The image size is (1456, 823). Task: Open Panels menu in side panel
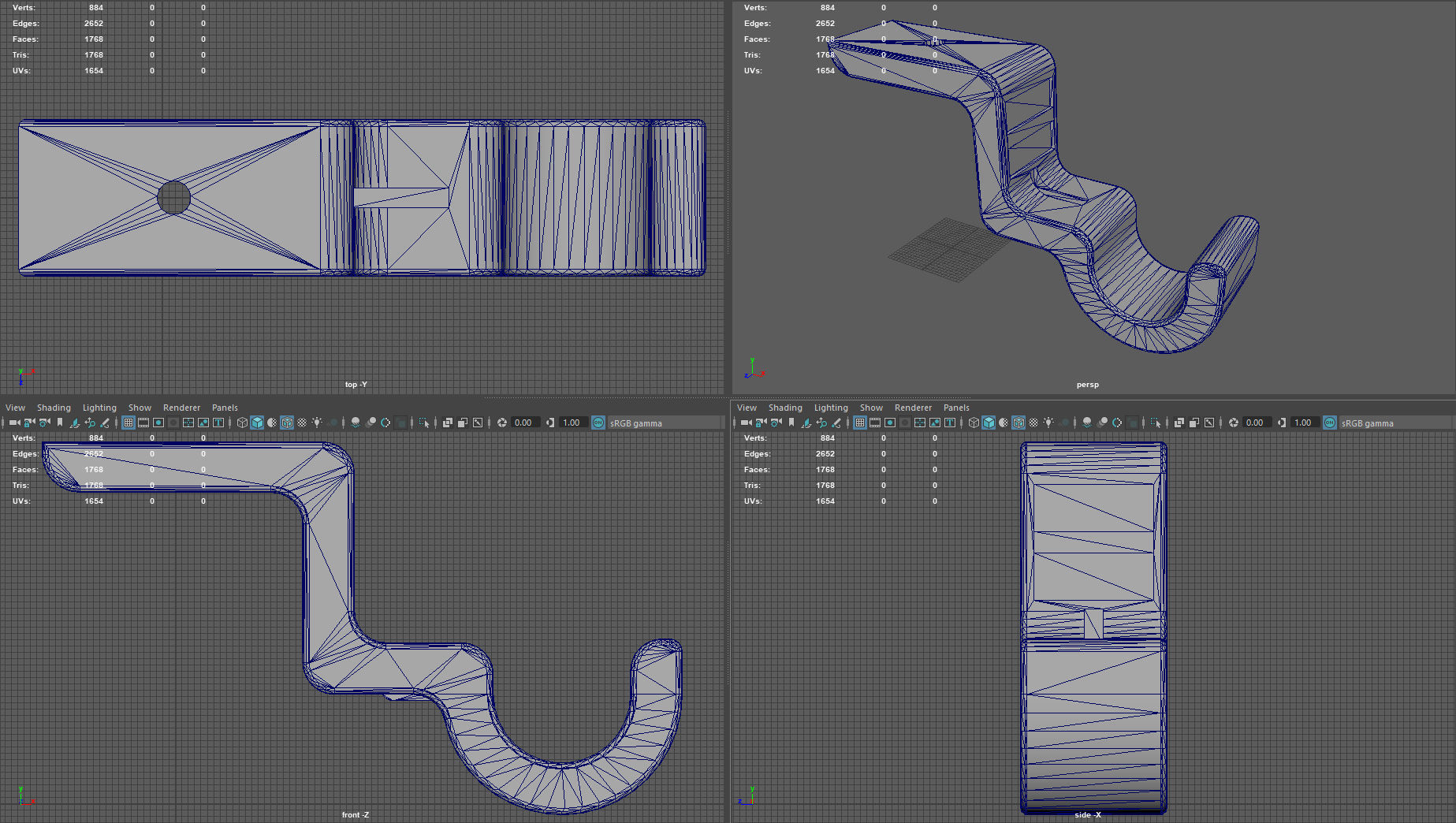click(956, 408)
